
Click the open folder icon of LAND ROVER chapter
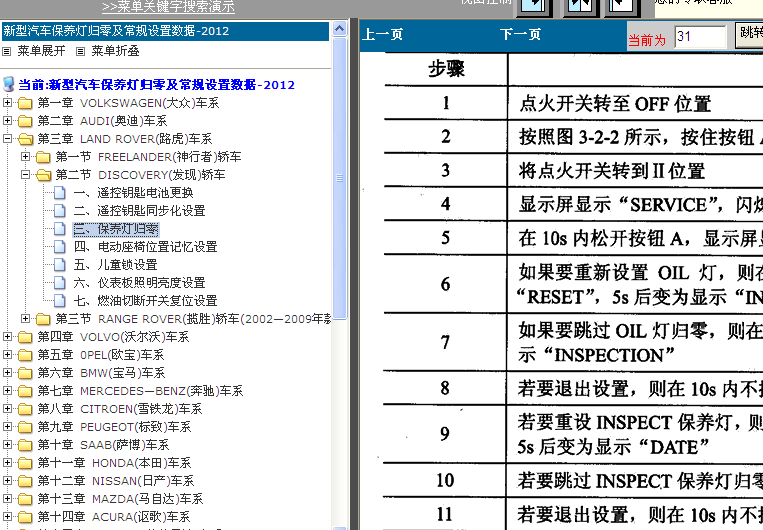point(25,139)
